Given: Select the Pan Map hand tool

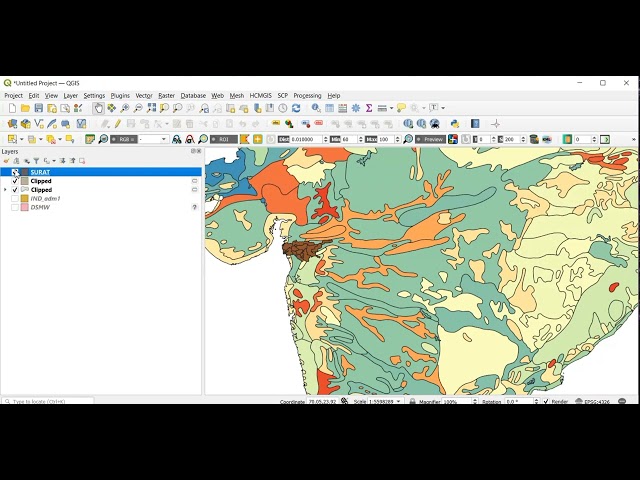Looking at the screenshot, I should 98,108.
